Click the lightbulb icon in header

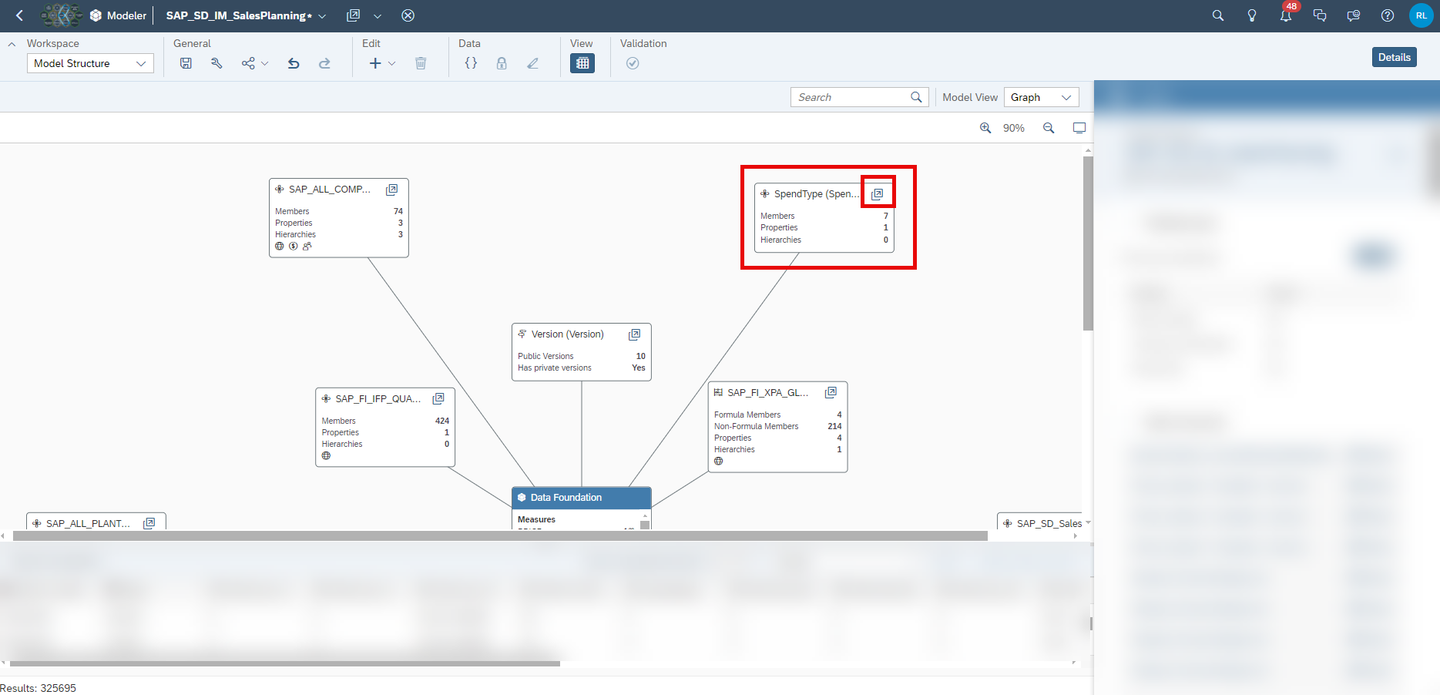click(1252, 16)
